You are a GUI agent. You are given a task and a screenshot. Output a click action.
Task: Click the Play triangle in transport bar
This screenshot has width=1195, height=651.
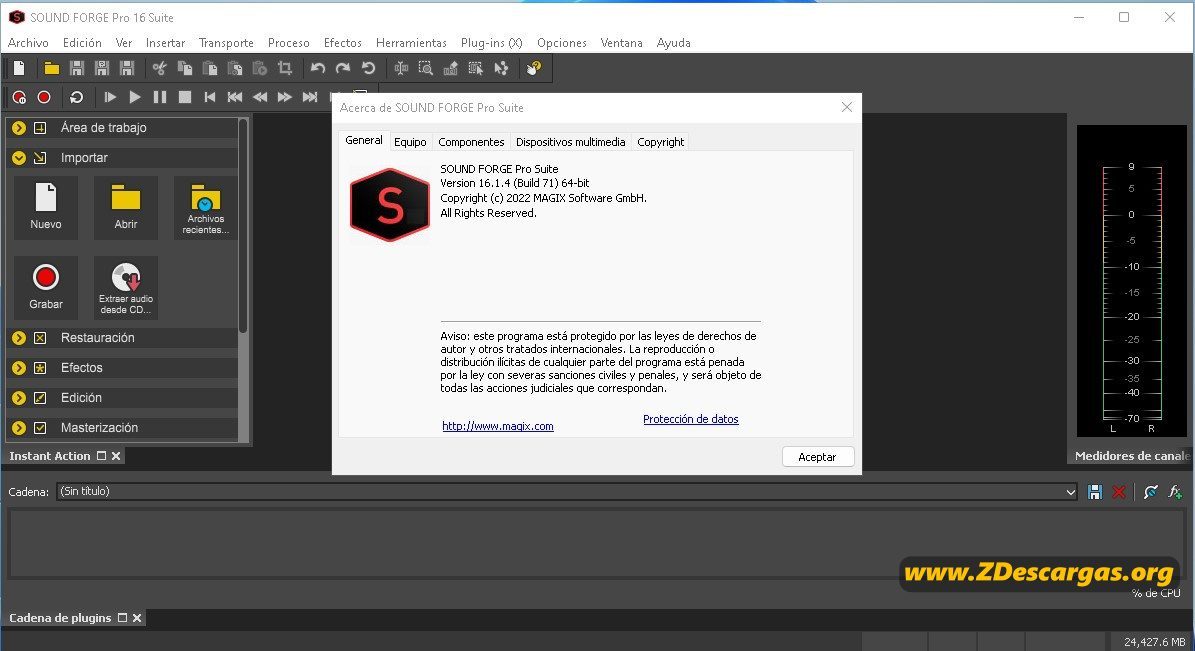click(x=135, y=97)
